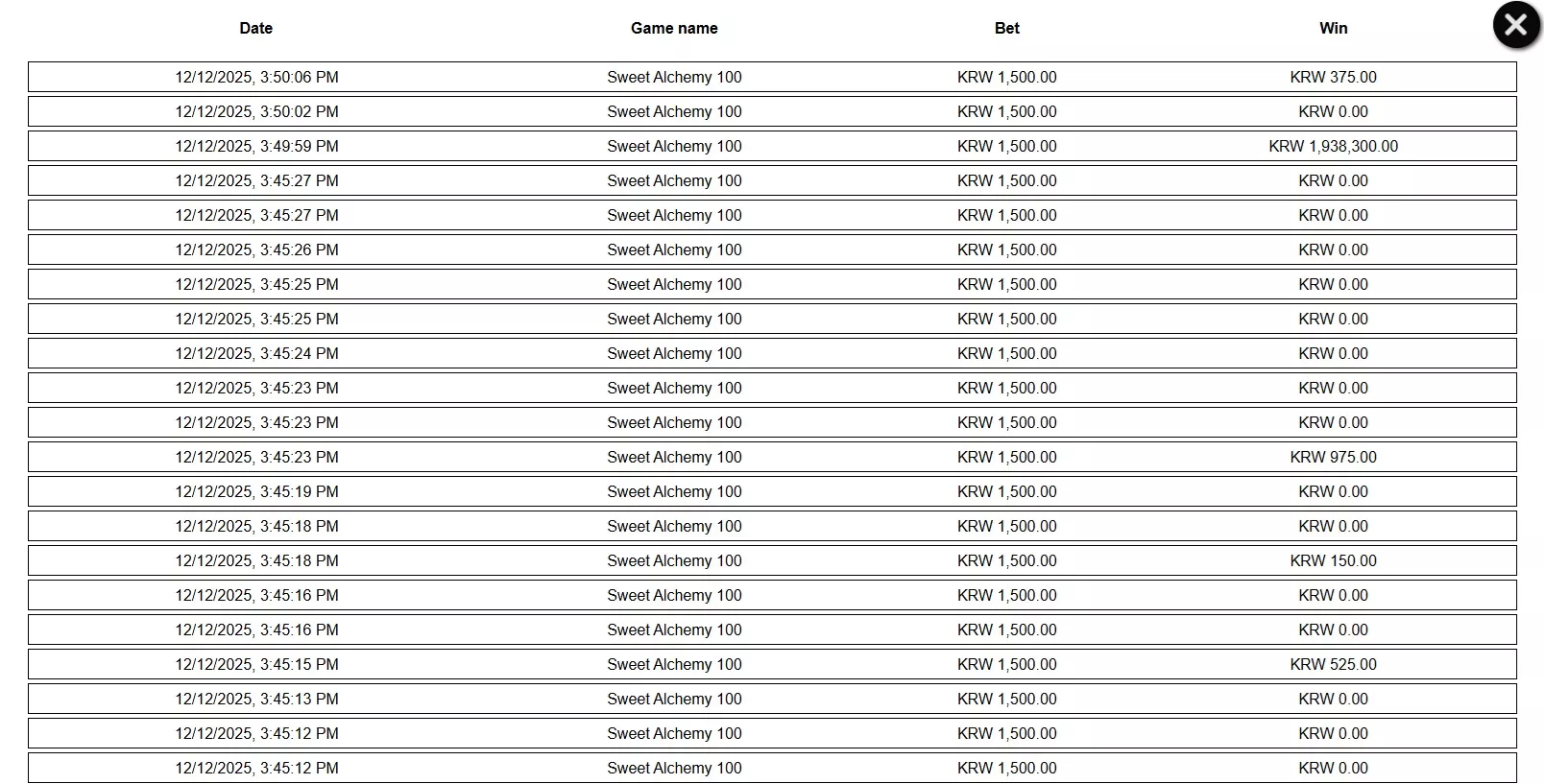The height and width of the screenshot is (784, 1544).
Task: Click the KRW 525.00 win amount
Action: (x=1334, y=664)
